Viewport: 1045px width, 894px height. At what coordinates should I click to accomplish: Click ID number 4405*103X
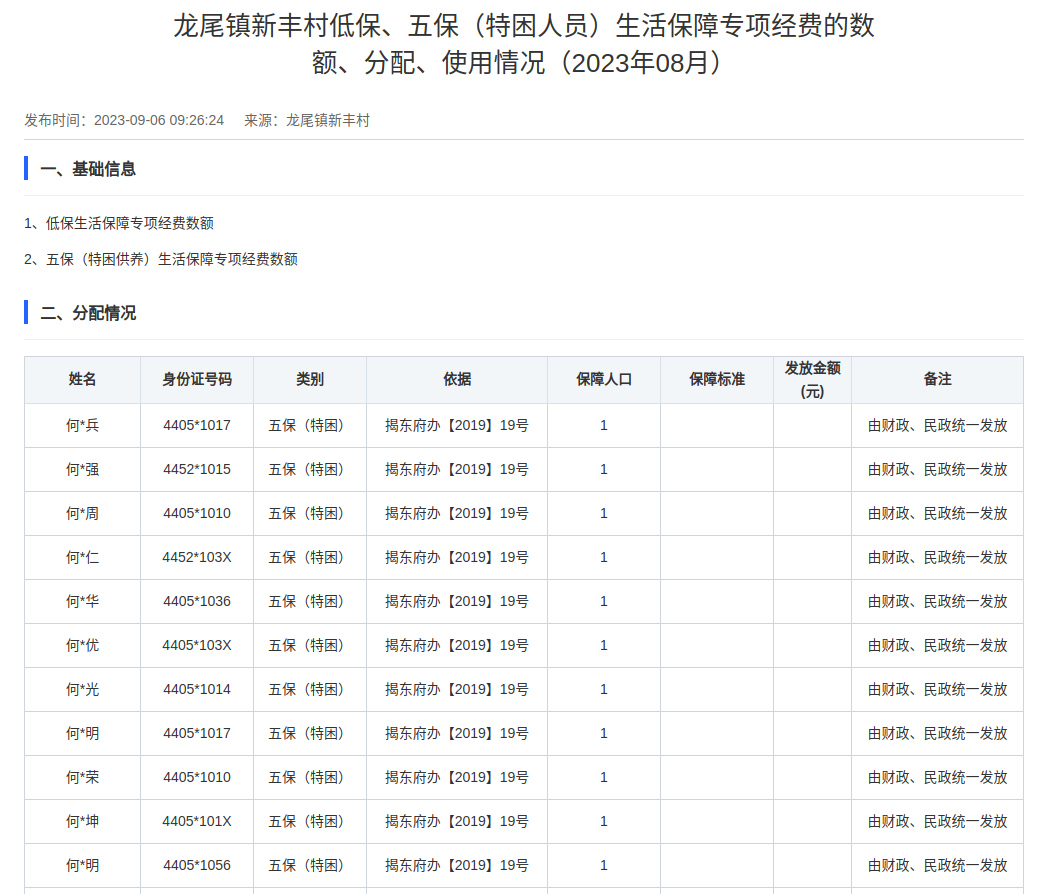pos(197,645)
